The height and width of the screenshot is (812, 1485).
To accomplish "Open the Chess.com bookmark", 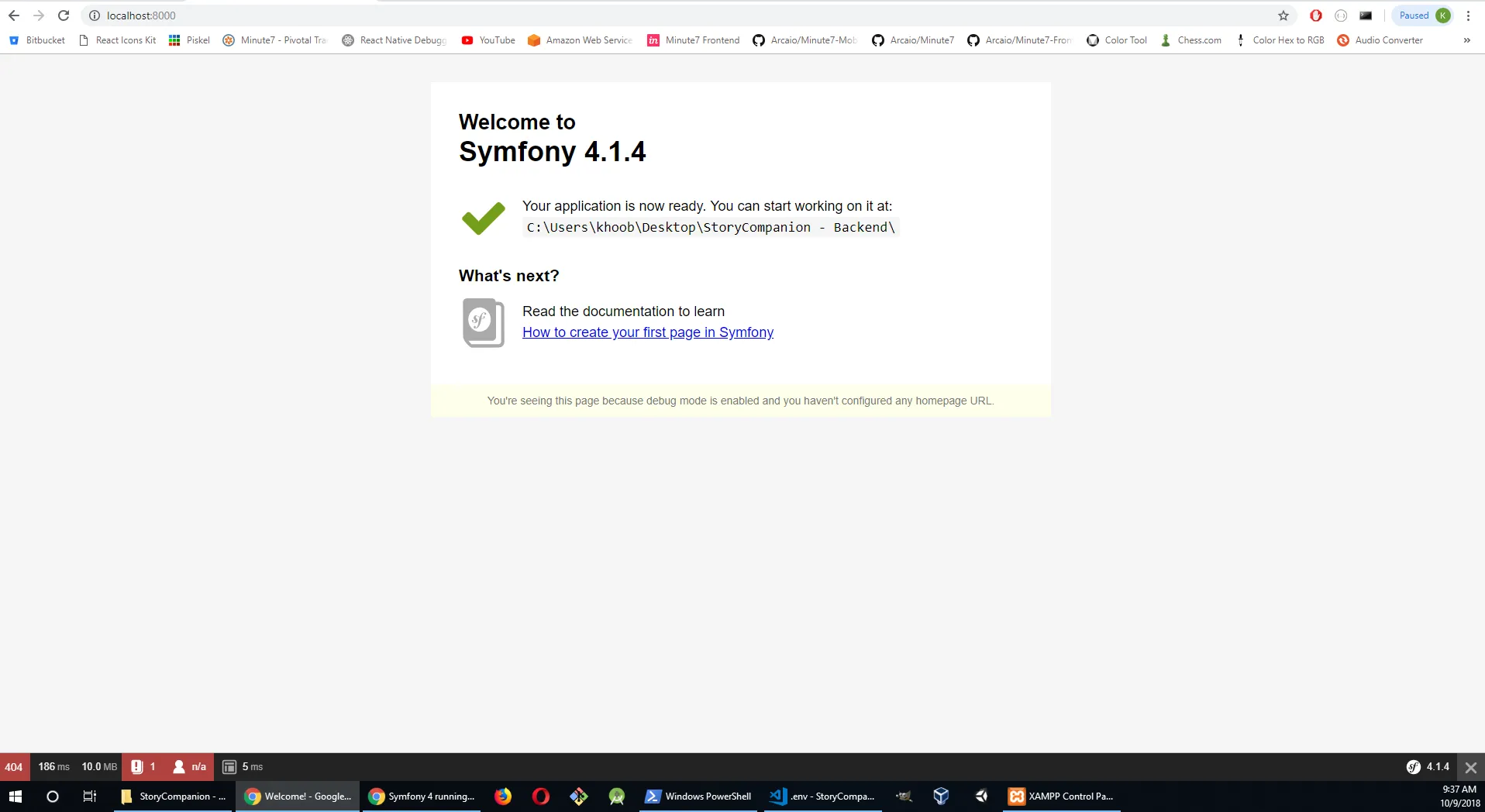I will coord(1190,40).
